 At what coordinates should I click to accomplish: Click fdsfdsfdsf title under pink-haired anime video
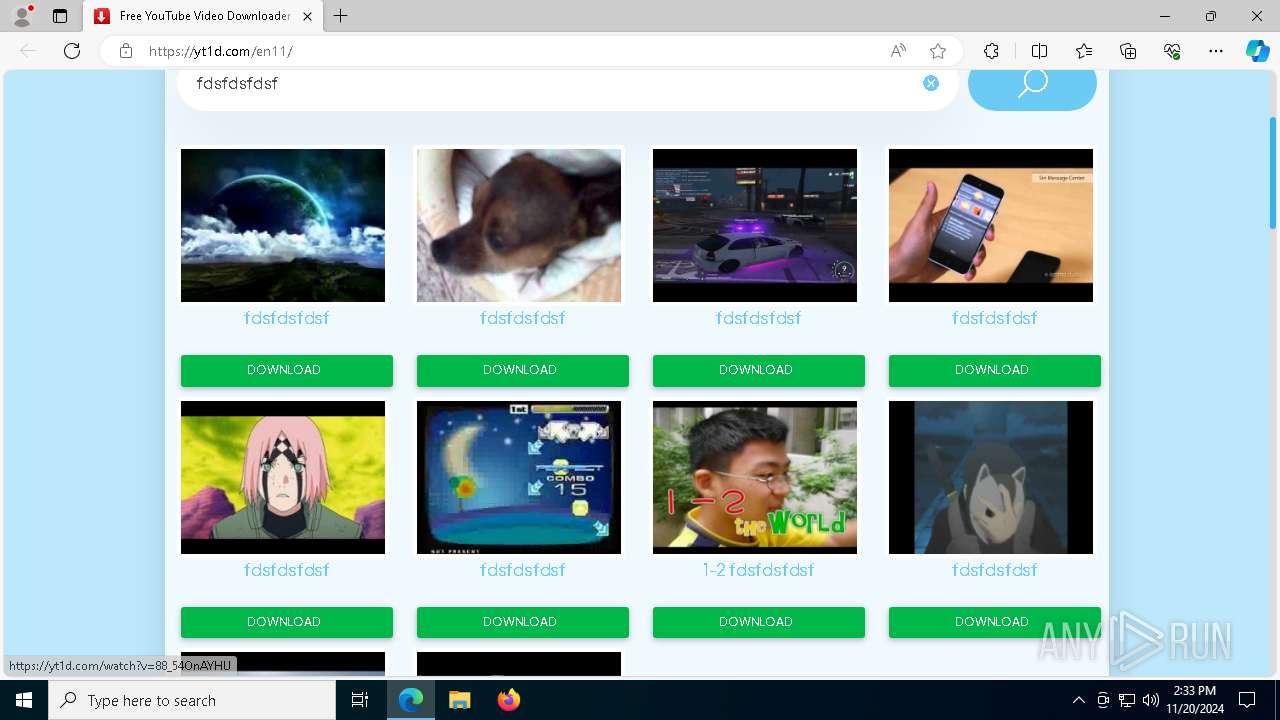coord(286,570)
